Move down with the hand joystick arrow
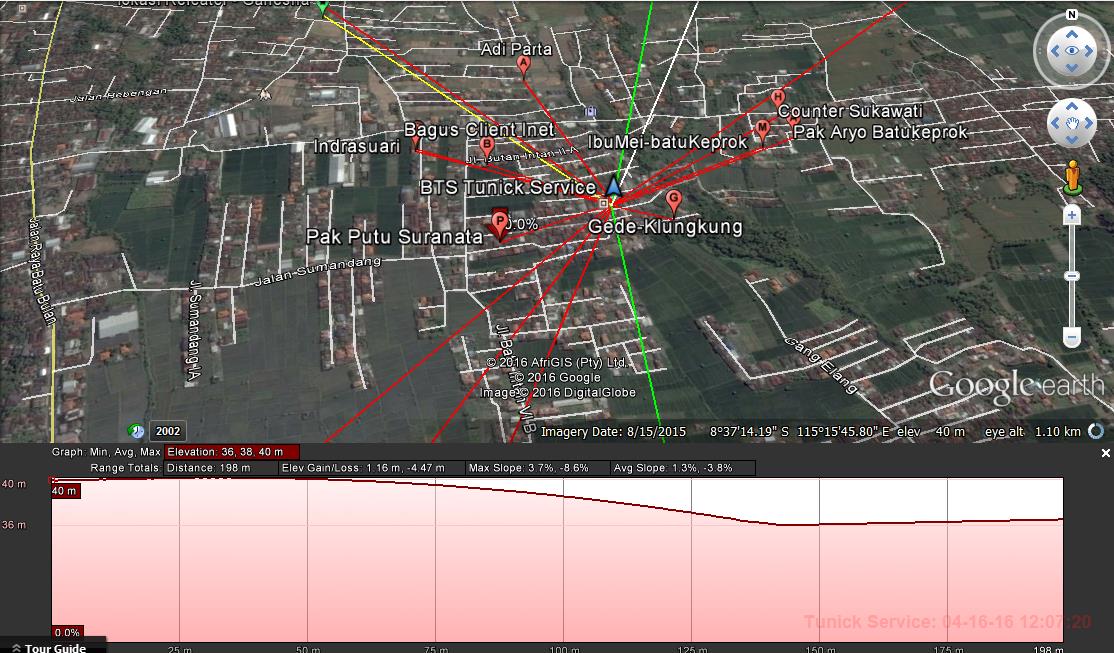The height and width of the screenshot is (653, 1114). click(x=1071, y=140)
